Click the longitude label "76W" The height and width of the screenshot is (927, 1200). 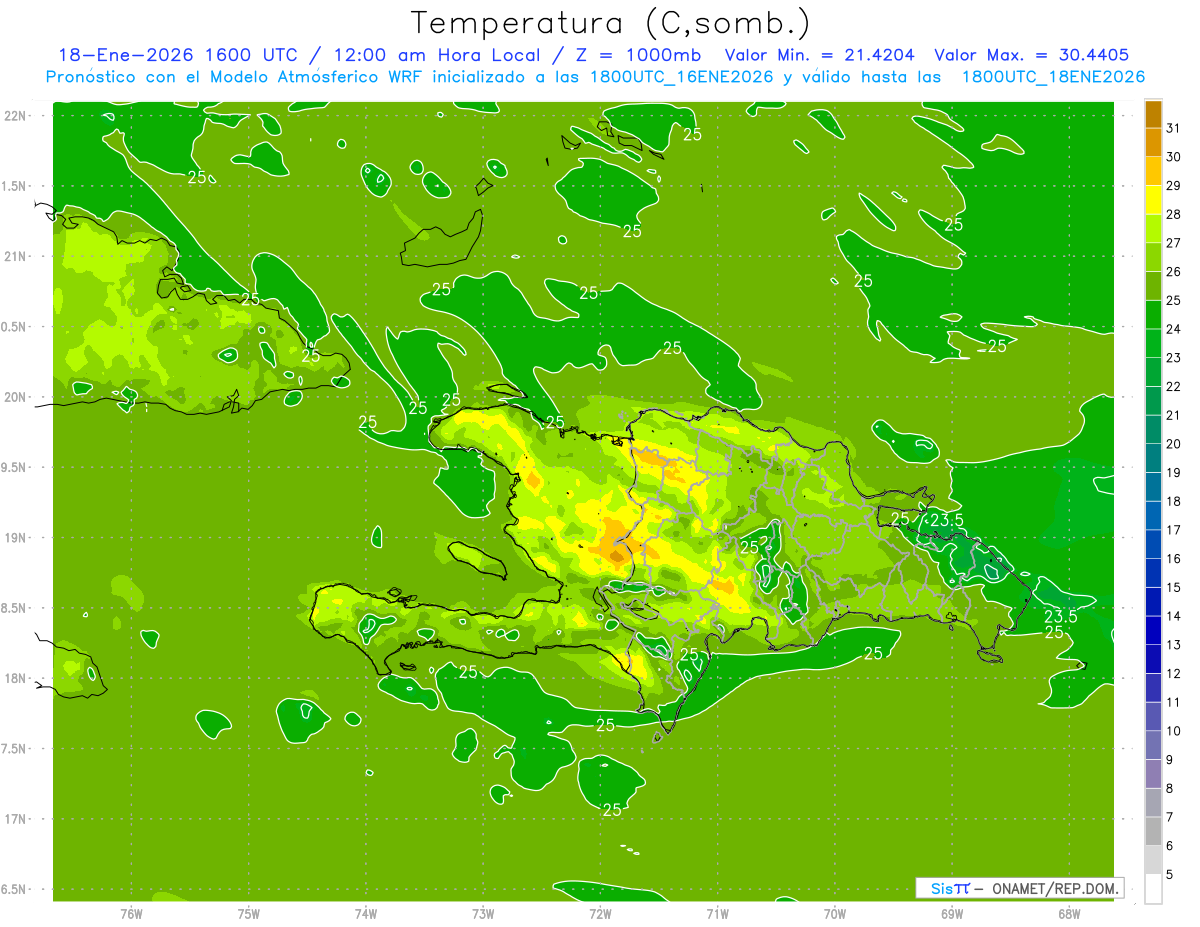131,913
